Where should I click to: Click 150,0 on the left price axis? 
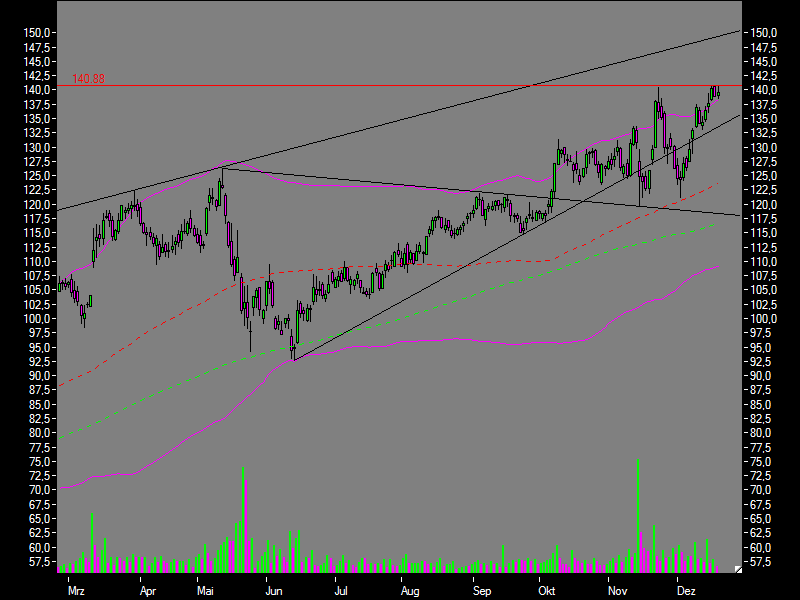(37, 33)
